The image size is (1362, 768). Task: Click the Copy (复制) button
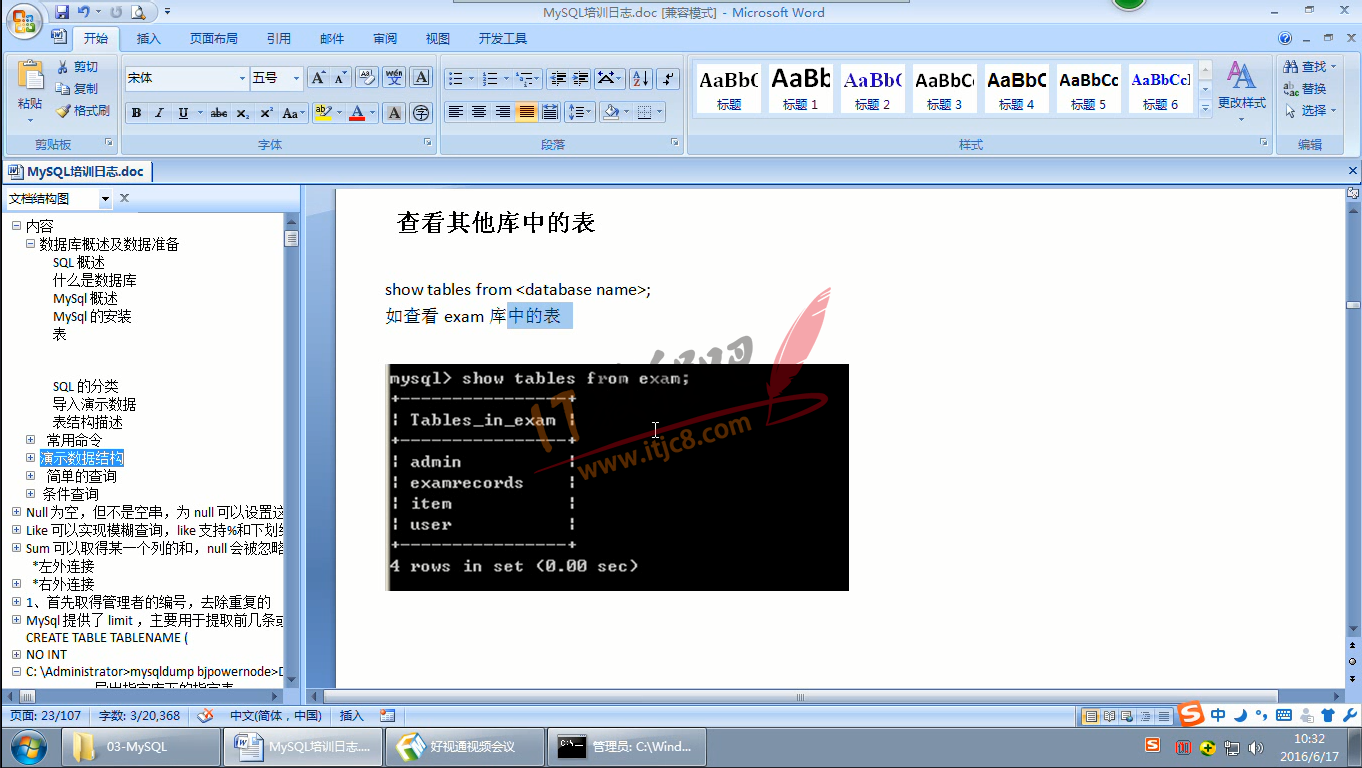78,89
